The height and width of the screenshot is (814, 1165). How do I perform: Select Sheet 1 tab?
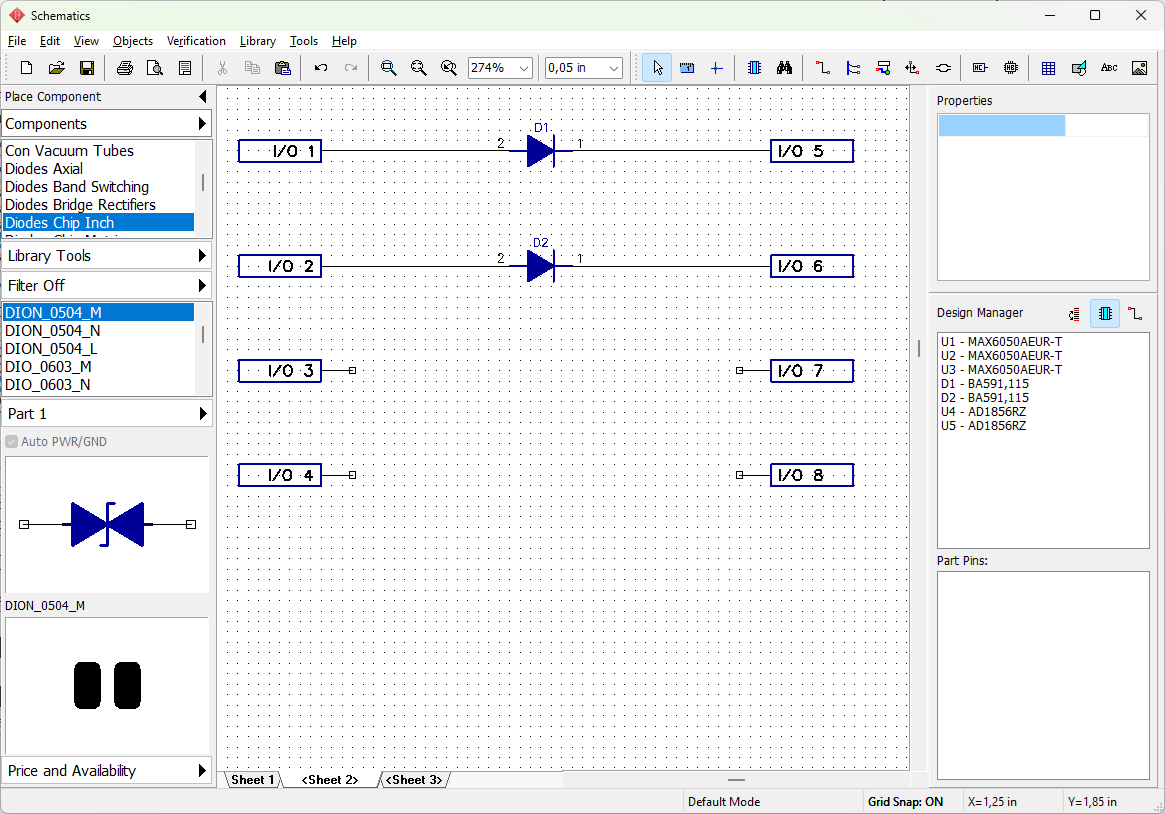253,780
